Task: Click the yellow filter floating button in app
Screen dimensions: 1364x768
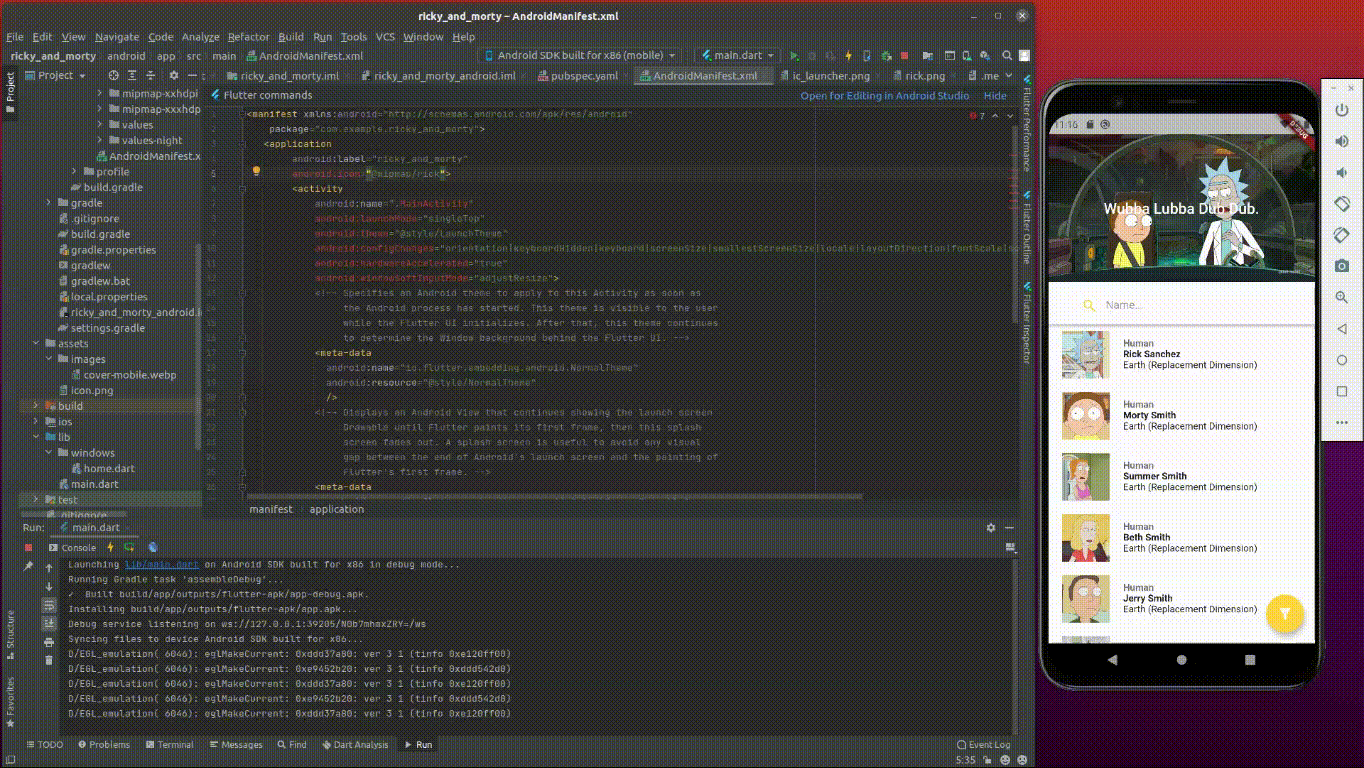Action: [1285, 614]
